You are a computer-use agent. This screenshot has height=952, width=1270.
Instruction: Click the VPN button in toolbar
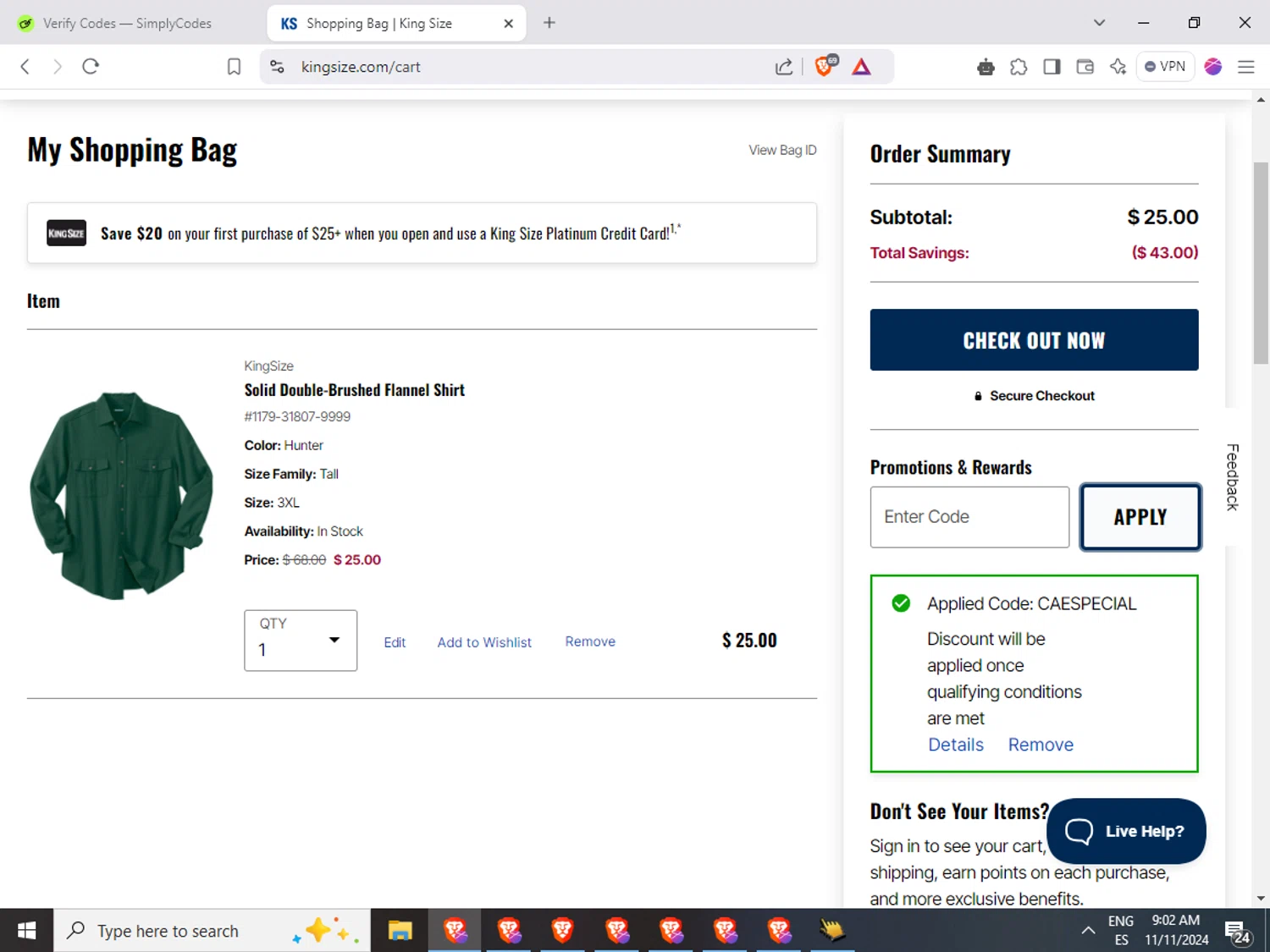(1165, 67)
